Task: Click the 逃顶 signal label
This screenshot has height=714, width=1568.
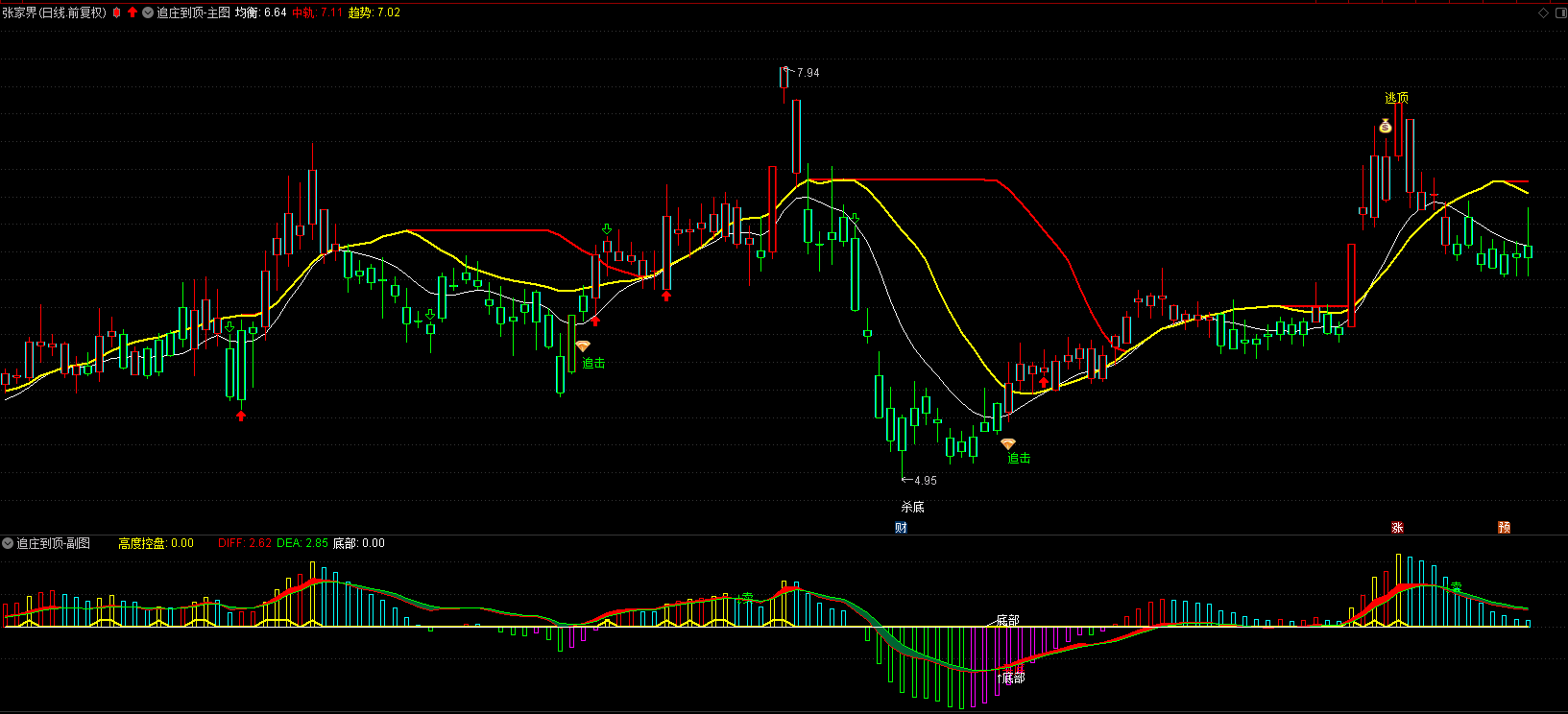Action: pos(1396,98)
